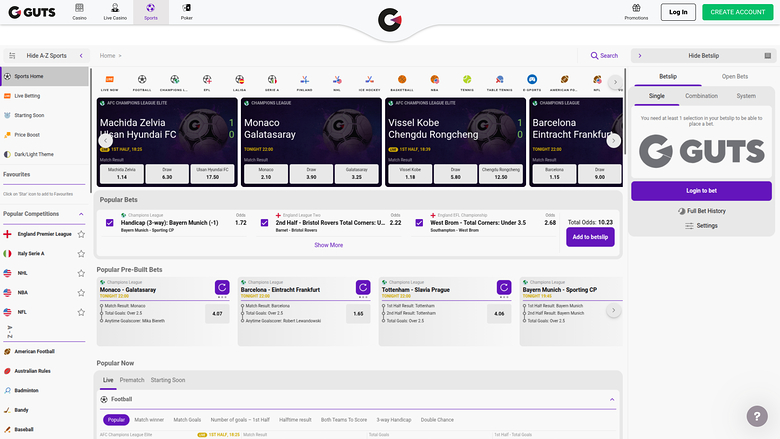This screenshot has height=439, width=780.
Task: Switch to the Open Bets tab
Action: click(735, 76)
